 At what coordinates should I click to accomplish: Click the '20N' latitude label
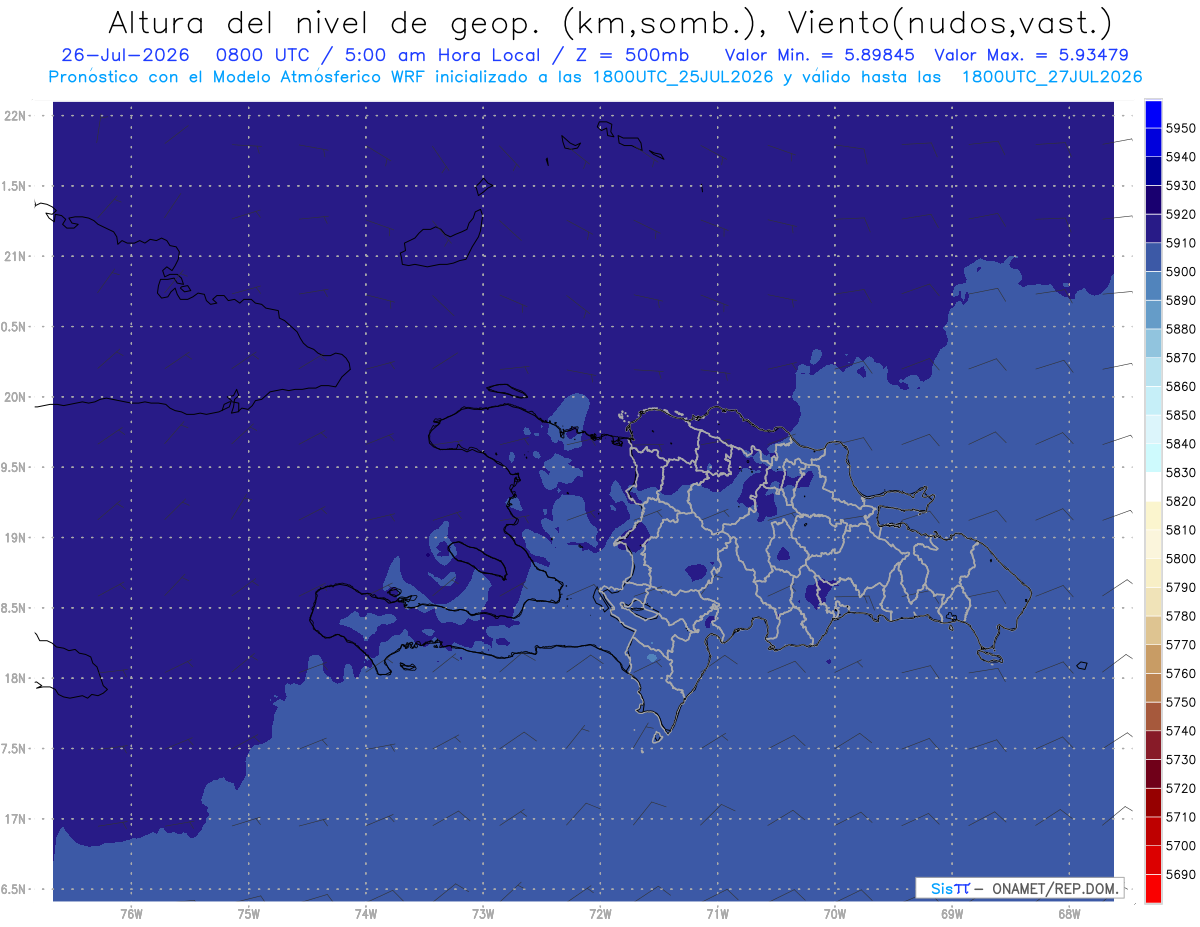pos(16,397)
